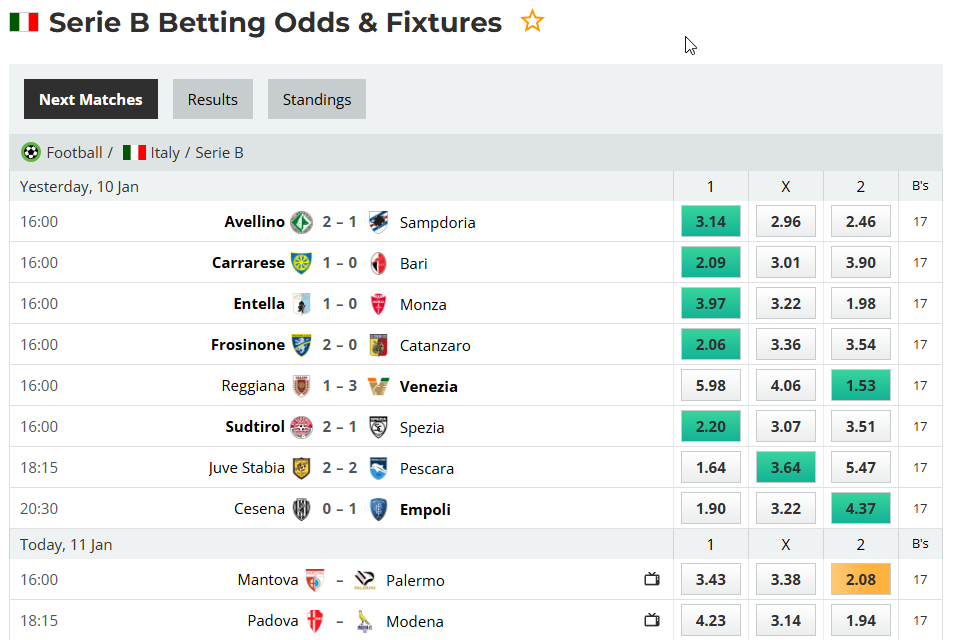Open the Italy breadcrumb link
The image size is (954, 640).
point(165,152)
